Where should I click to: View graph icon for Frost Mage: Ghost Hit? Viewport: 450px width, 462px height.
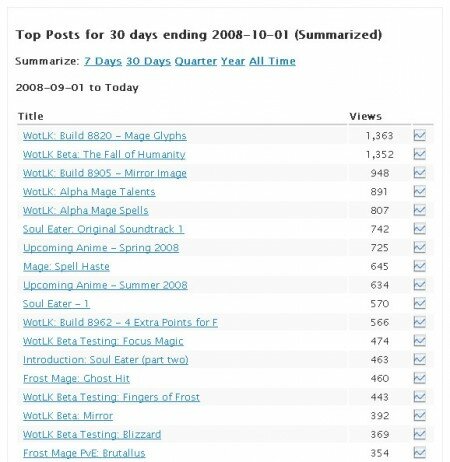pos(420,378)
